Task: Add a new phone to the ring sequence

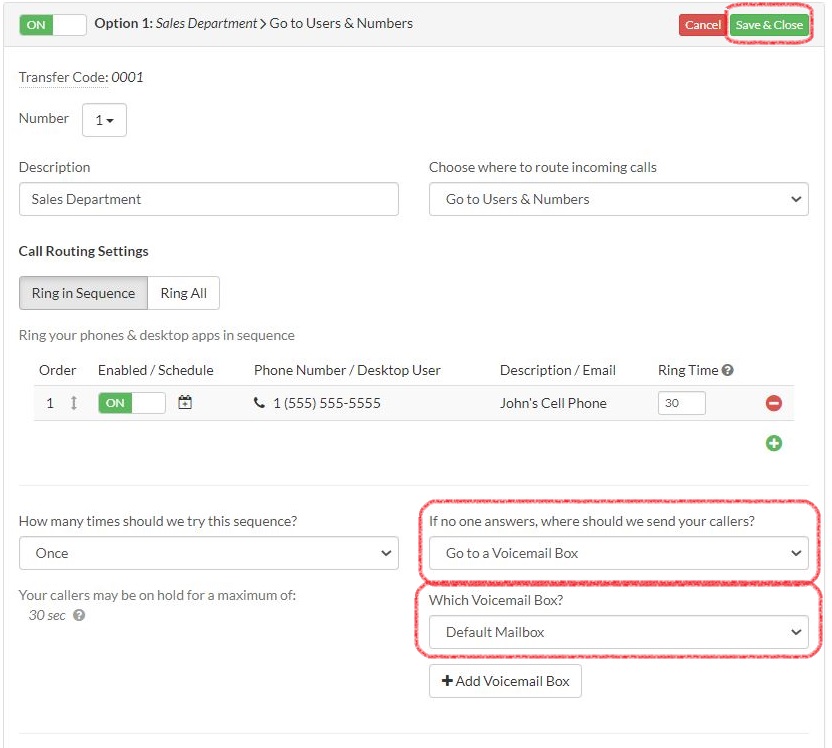Action: click(x=773, y=443)
